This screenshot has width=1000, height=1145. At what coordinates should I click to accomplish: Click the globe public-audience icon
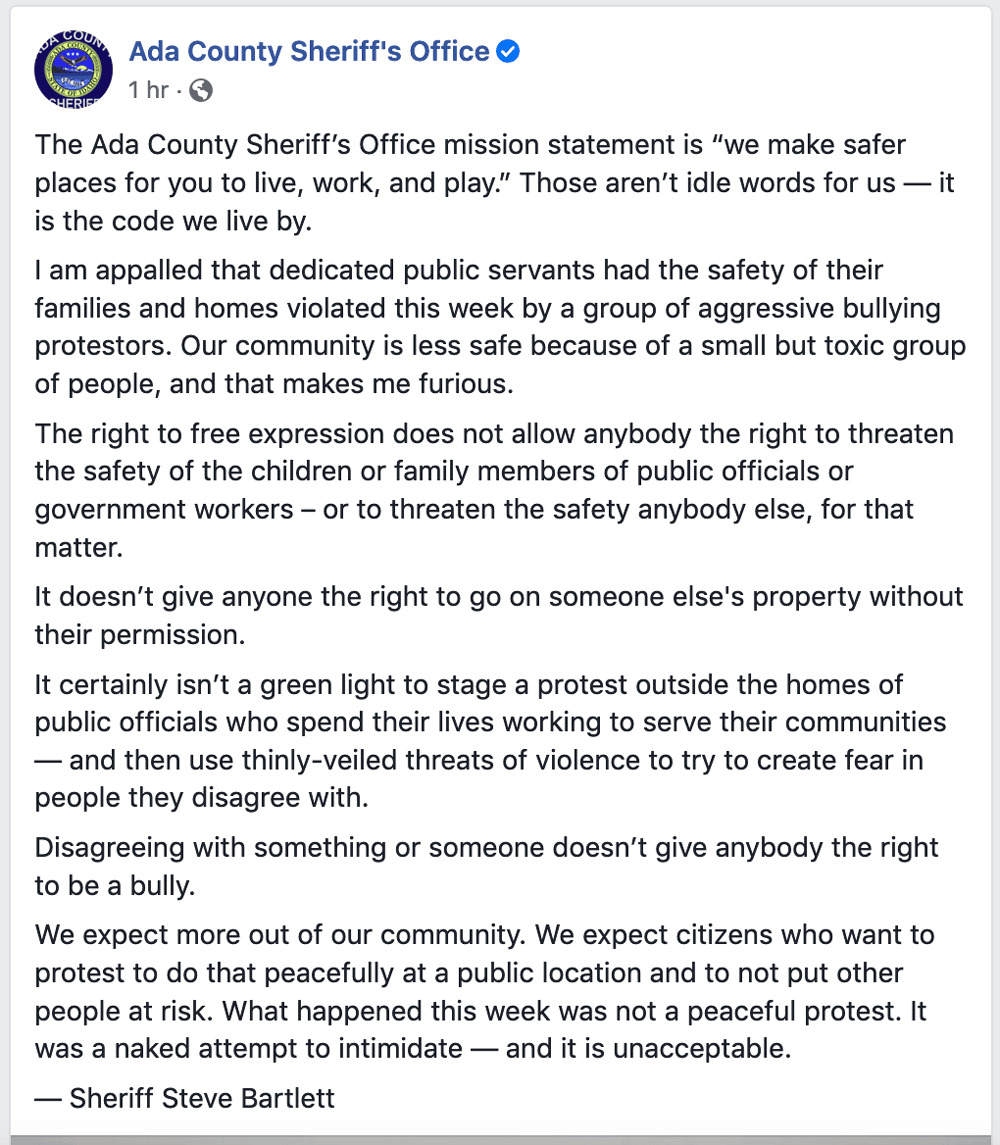pos(200,90)
